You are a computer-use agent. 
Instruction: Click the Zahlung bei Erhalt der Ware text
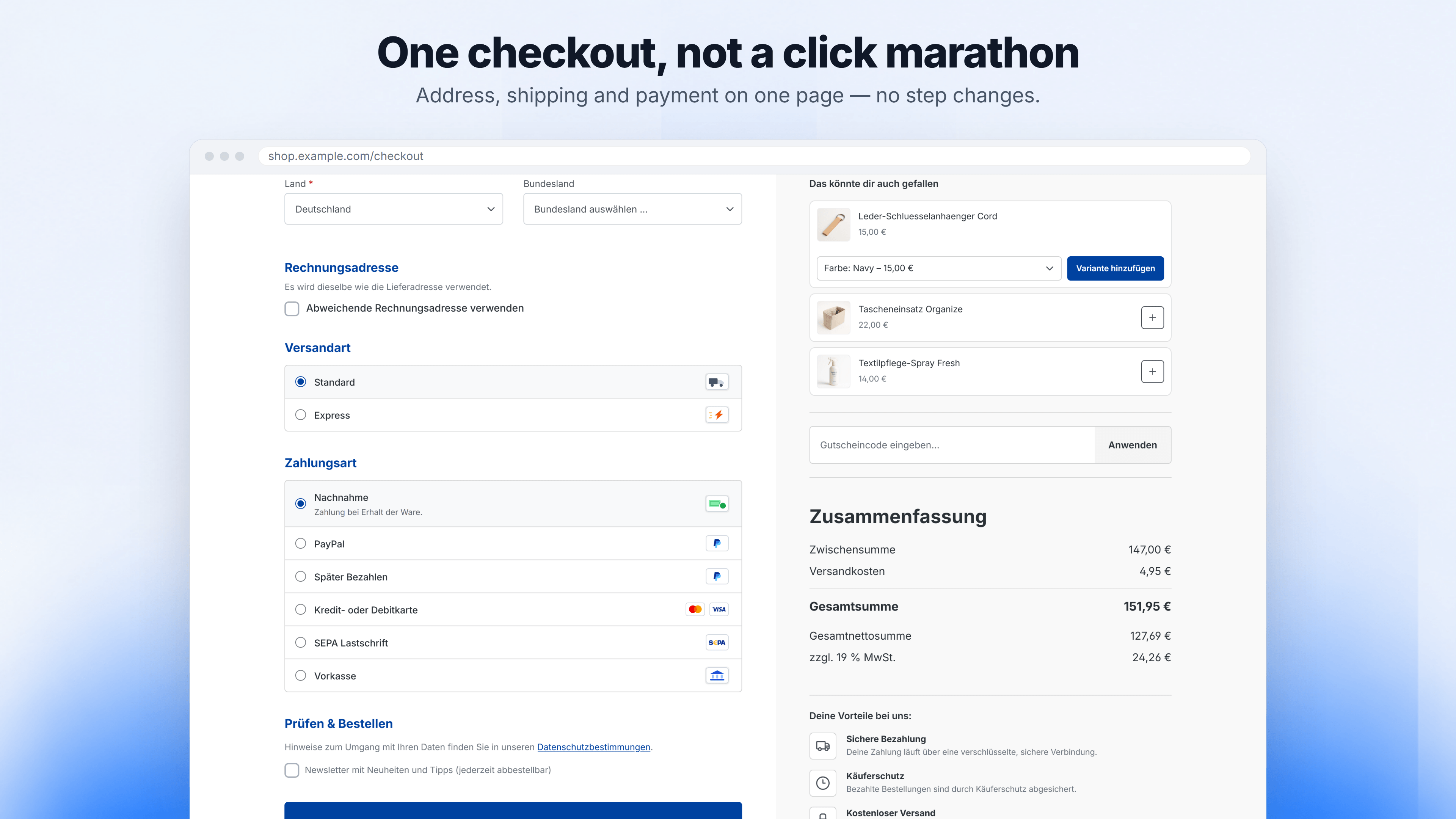pos(368,513)
